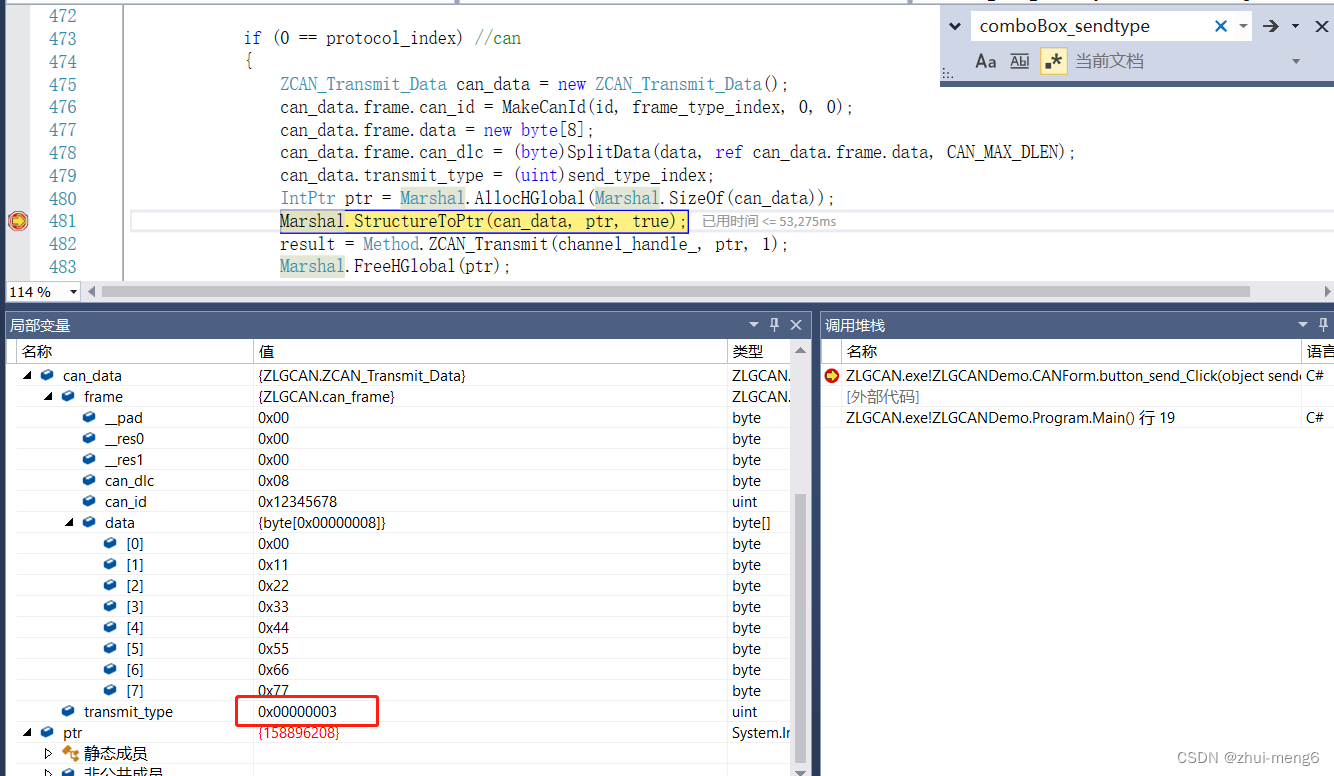The height and width of the screenshot is (776, 1334).
Task: Click the [7] array element icon
Action: coord(110,691)
